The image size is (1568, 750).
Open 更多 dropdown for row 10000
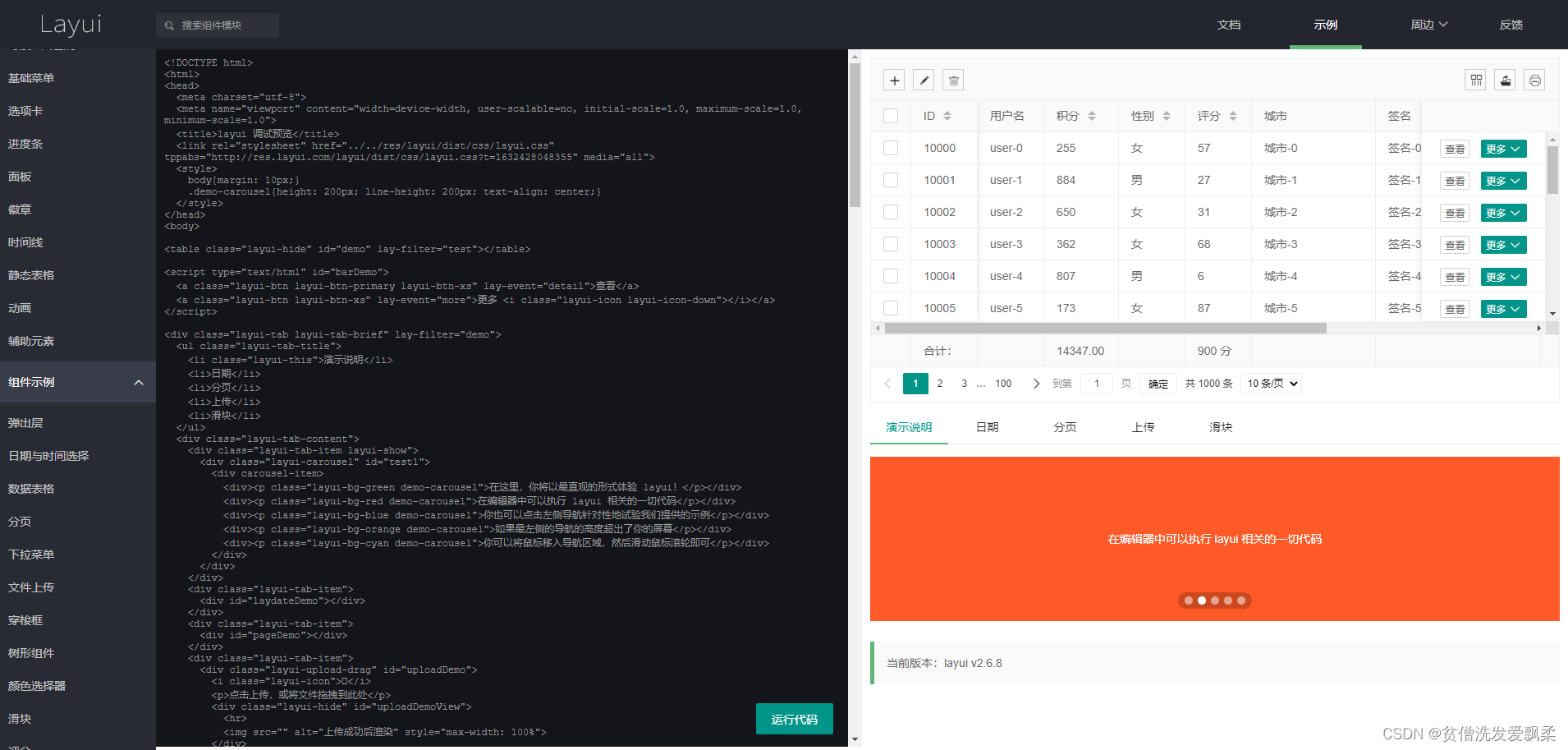[1503, 149]
